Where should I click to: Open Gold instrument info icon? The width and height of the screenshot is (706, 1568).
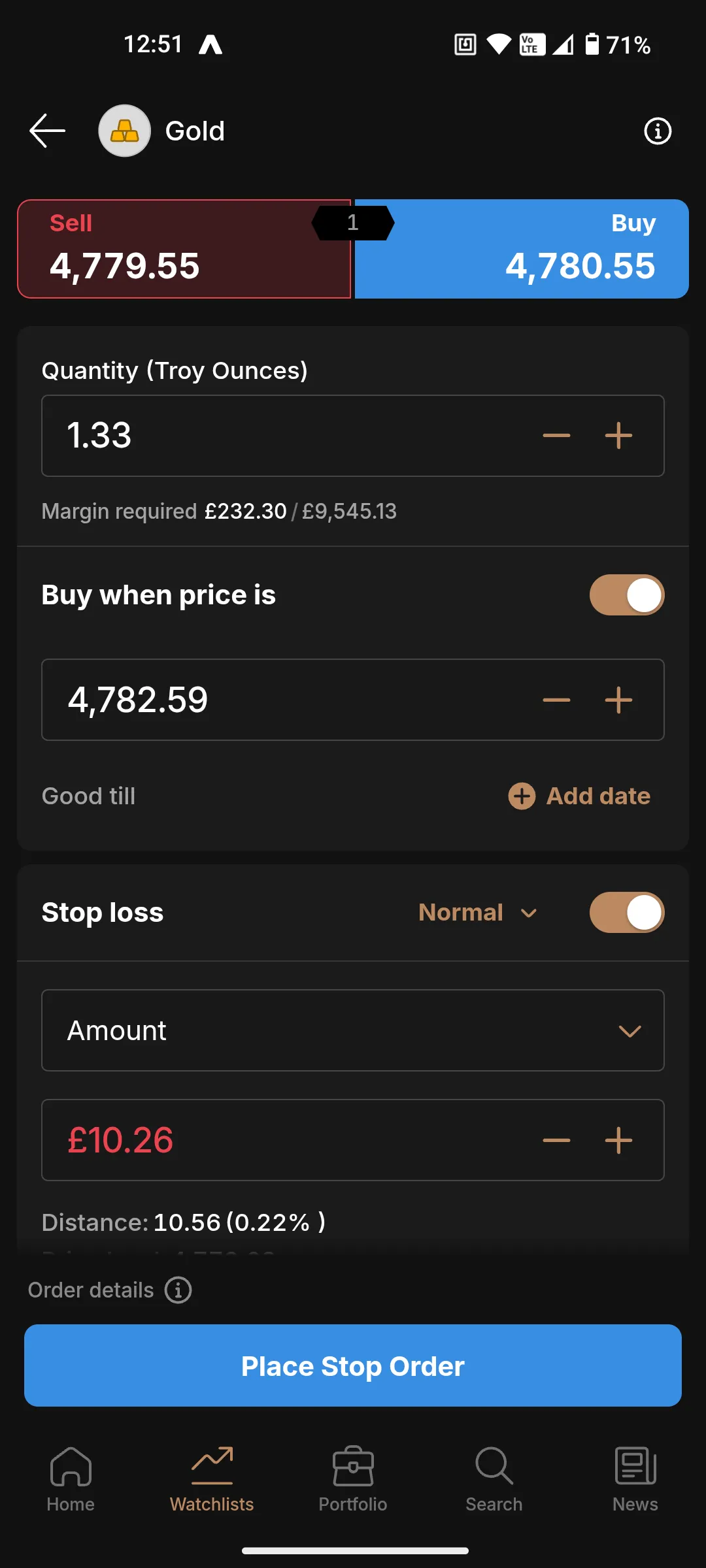657,131
